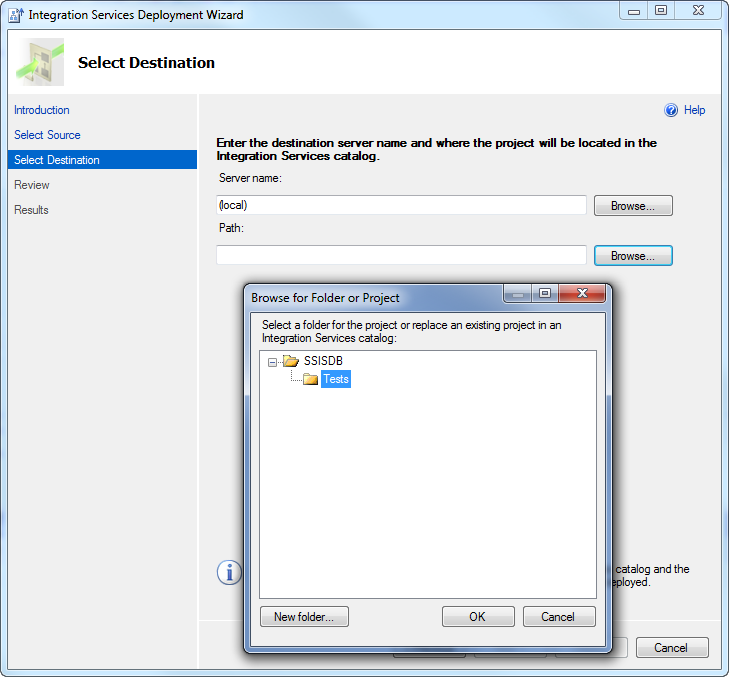Screen dimensions: 729x677
Task: Select the Tests folder in tree
Action: 336,380
